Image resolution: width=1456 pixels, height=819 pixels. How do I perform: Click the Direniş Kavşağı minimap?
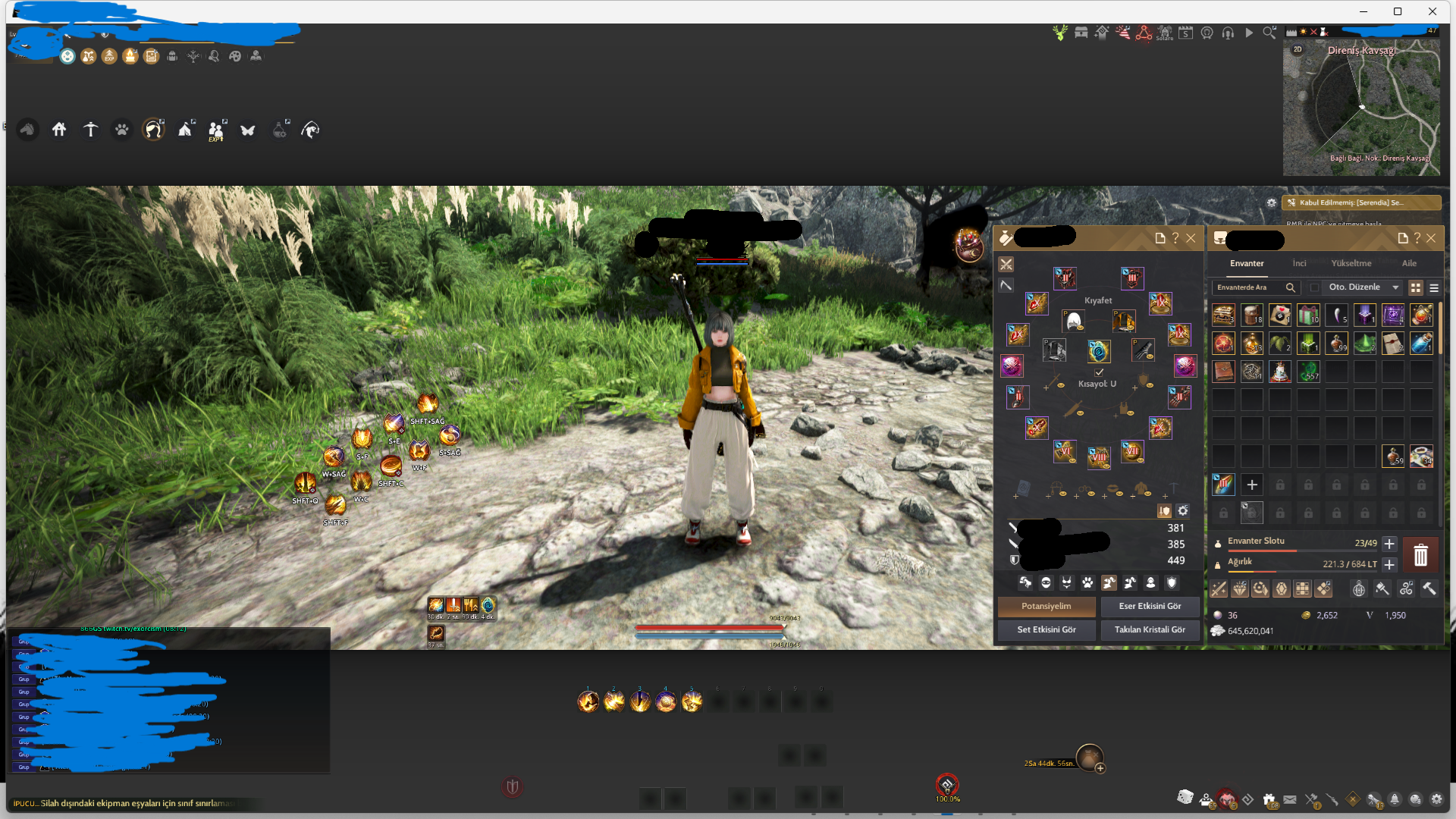pos(1361,108)
